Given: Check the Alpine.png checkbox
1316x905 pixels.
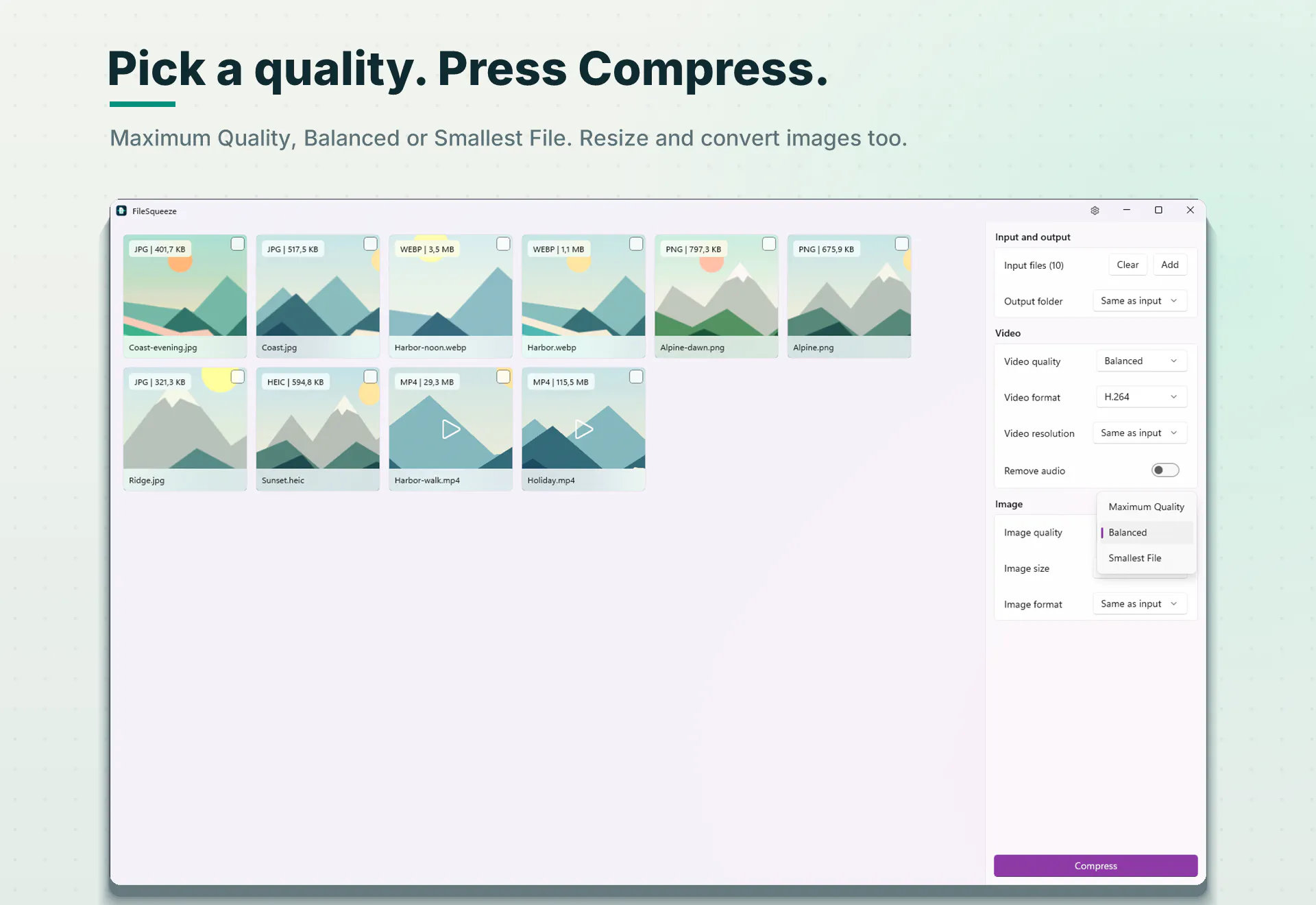Looking at the screenshot, I should [x=902, y=243].
